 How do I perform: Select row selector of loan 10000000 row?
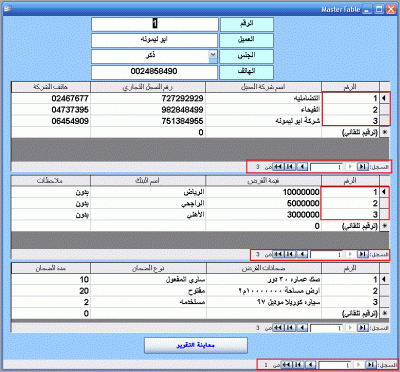tap(384, 192)
